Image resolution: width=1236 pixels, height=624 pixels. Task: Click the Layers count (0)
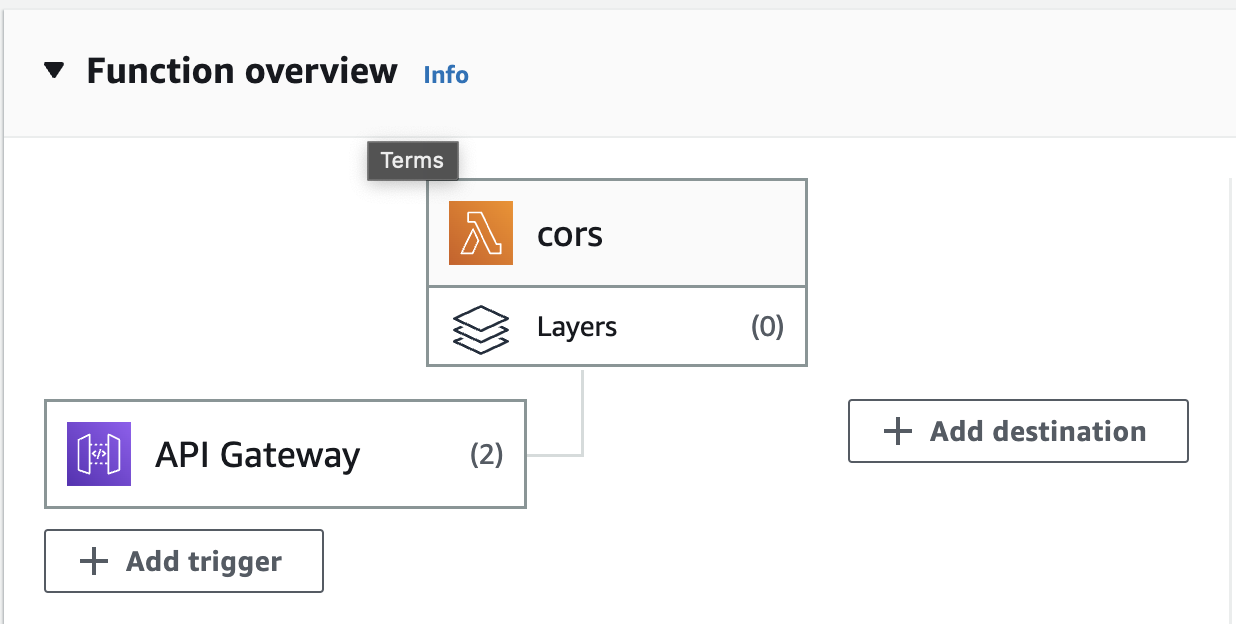[x=767, y=327]
